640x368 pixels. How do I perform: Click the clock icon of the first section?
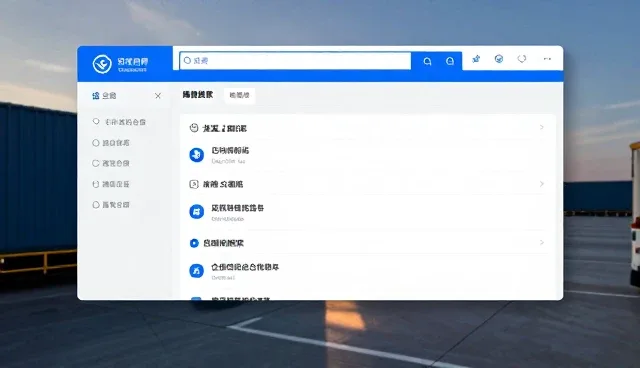pyautogui.click(x=194, y=128)
